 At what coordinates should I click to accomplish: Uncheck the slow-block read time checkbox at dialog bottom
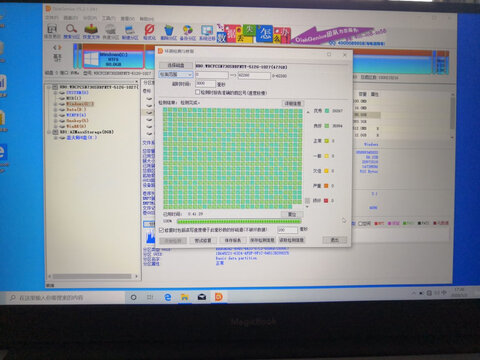161,230
